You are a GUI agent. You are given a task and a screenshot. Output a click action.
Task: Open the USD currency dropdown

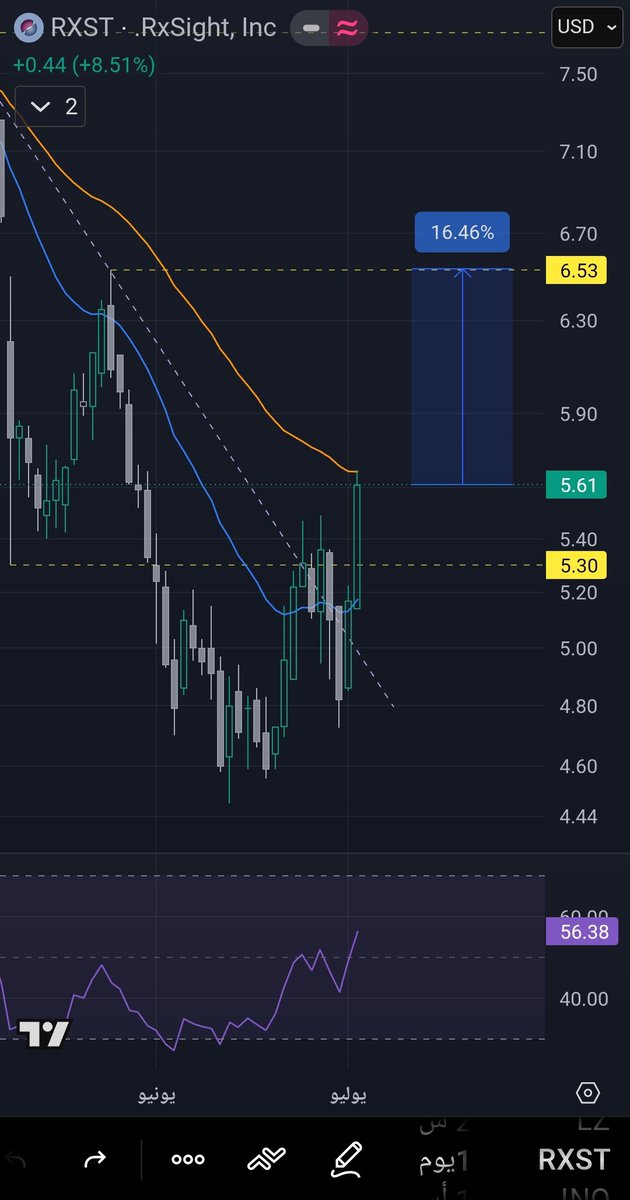coord(588,27)
